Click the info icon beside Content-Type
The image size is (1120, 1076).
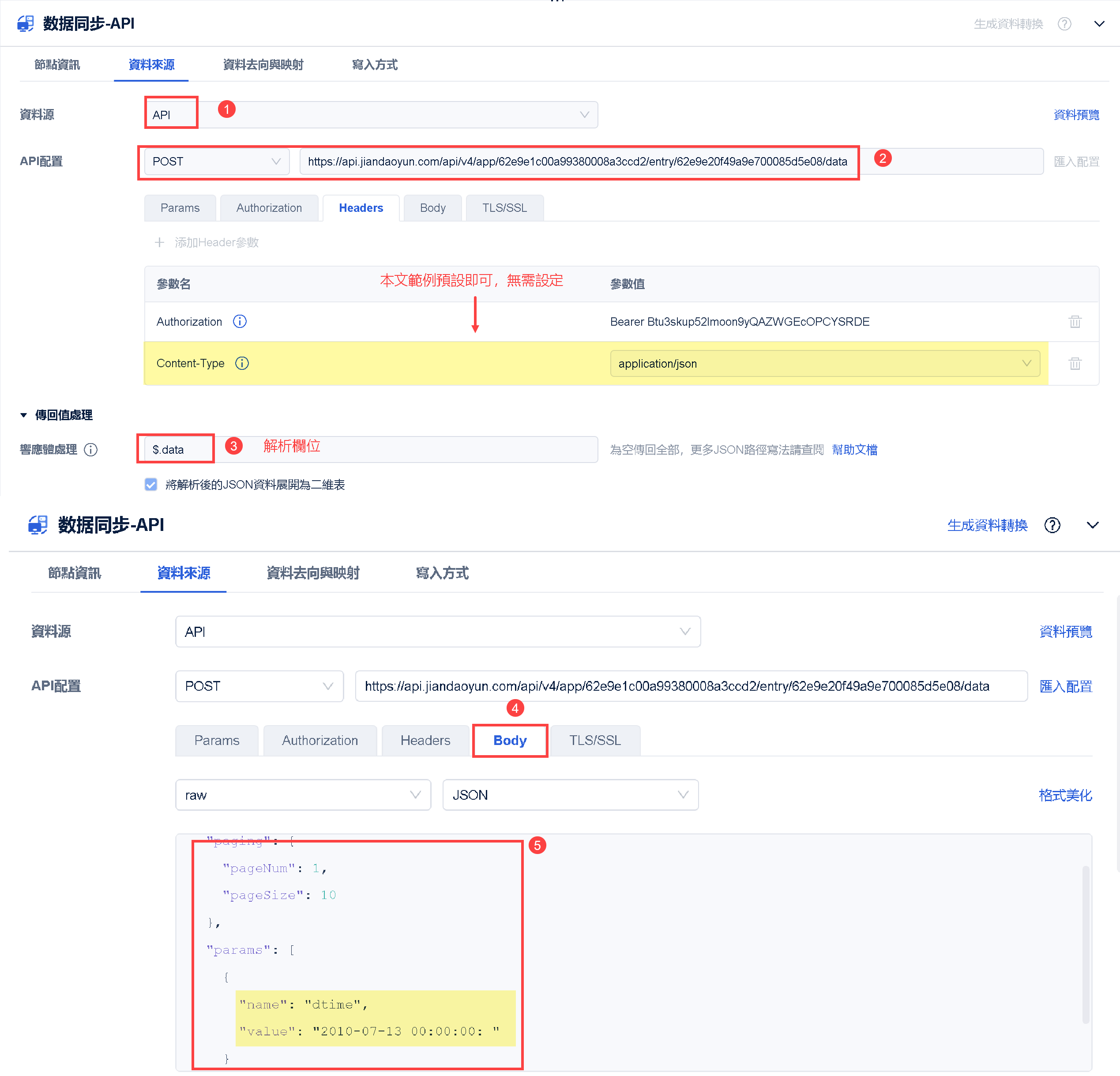coord(242,363)
